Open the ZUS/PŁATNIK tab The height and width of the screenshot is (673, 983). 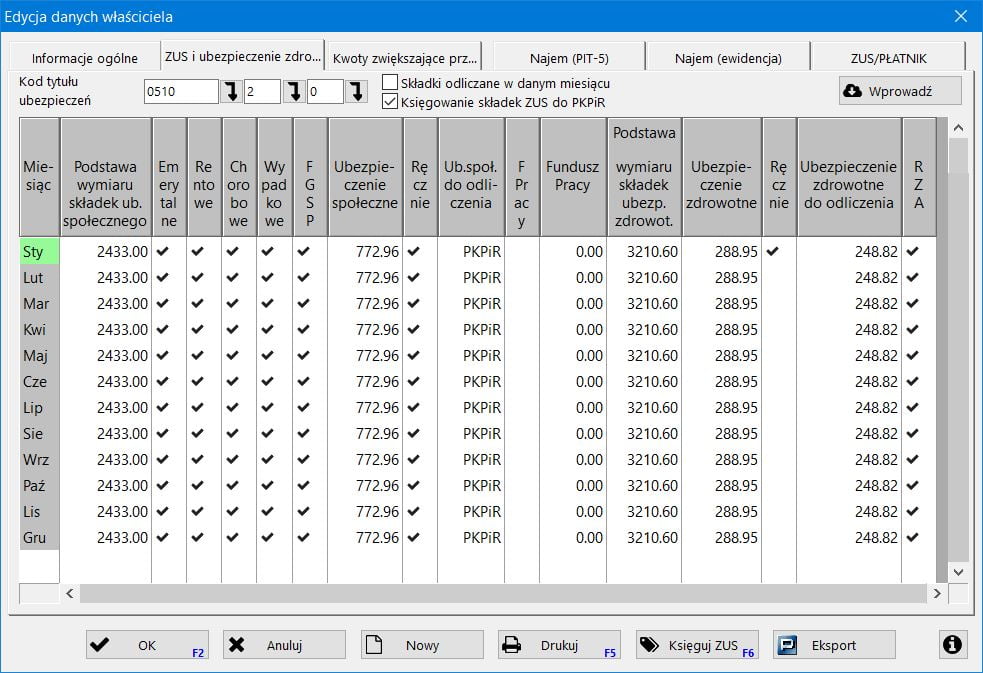click(888, 58)
